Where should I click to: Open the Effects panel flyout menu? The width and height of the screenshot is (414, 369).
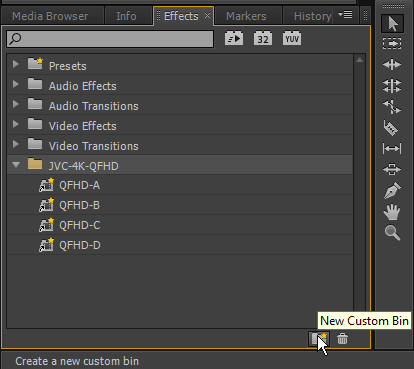tap(345, 15)
